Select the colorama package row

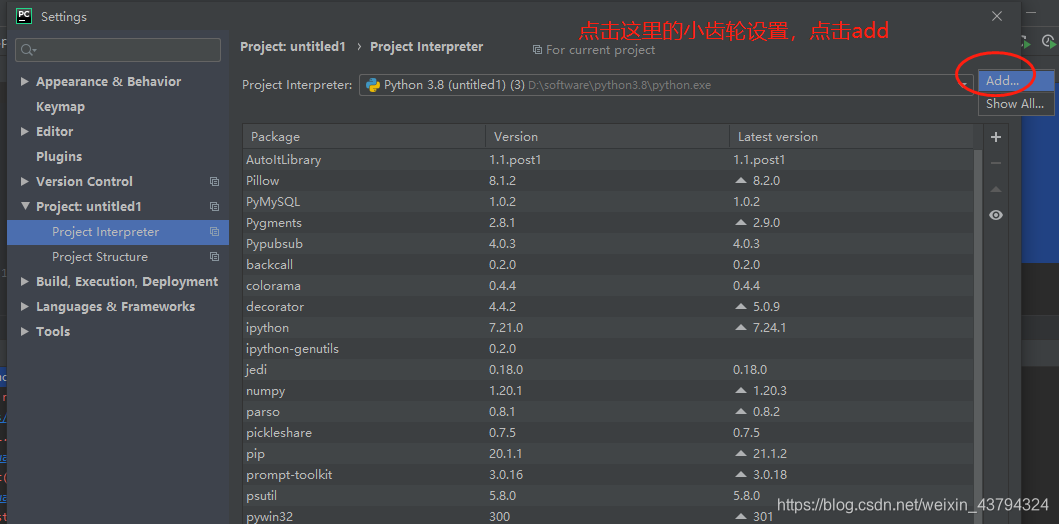[x=608, y=286]
